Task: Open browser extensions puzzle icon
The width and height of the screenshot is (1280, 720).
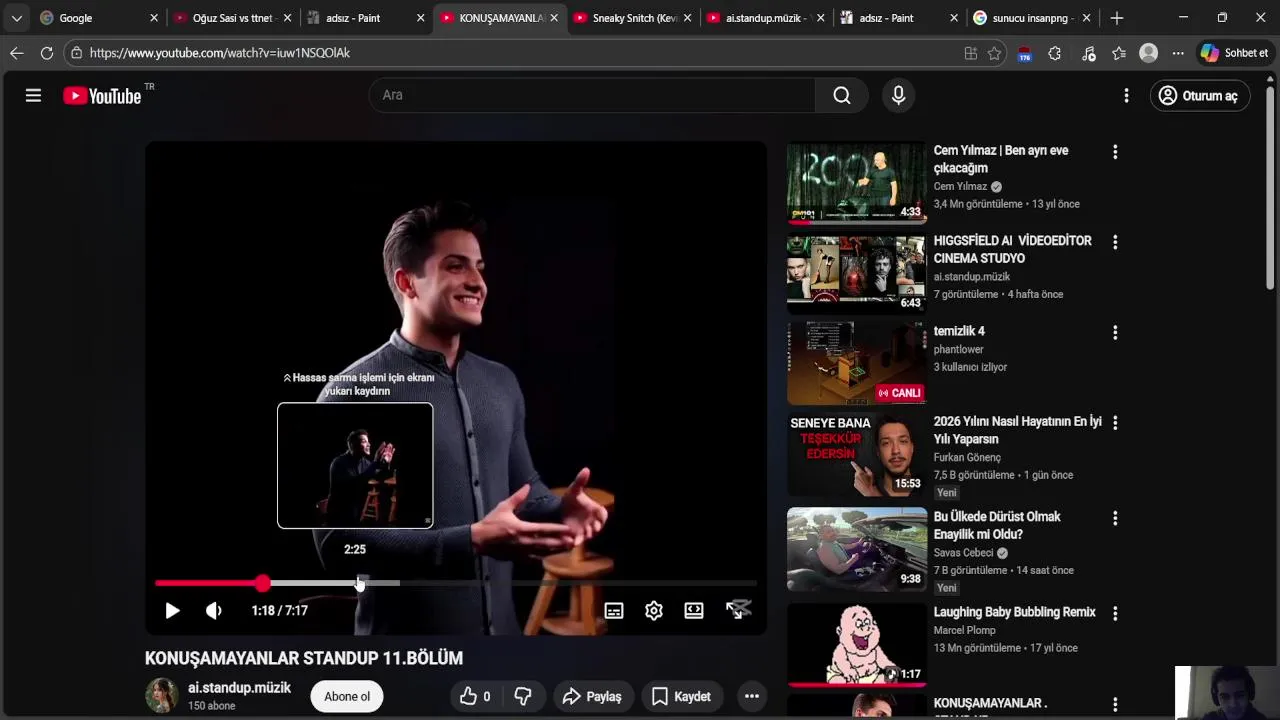Action: pos(1054,53)
